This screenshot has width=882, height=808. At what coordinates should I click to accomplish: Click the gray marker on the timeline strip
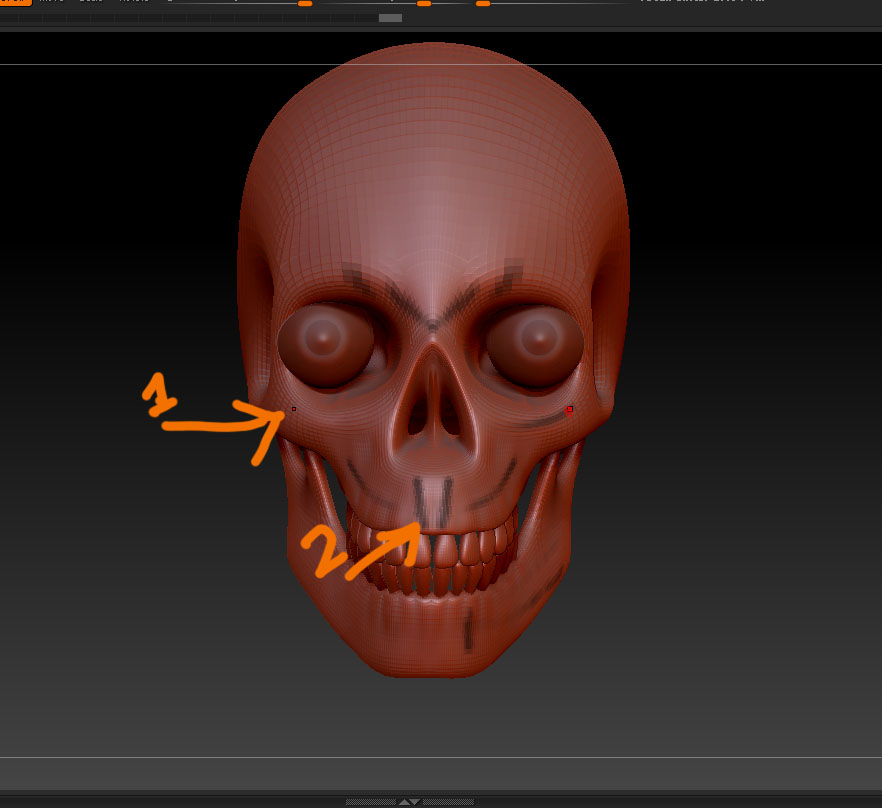coord(390,18)
